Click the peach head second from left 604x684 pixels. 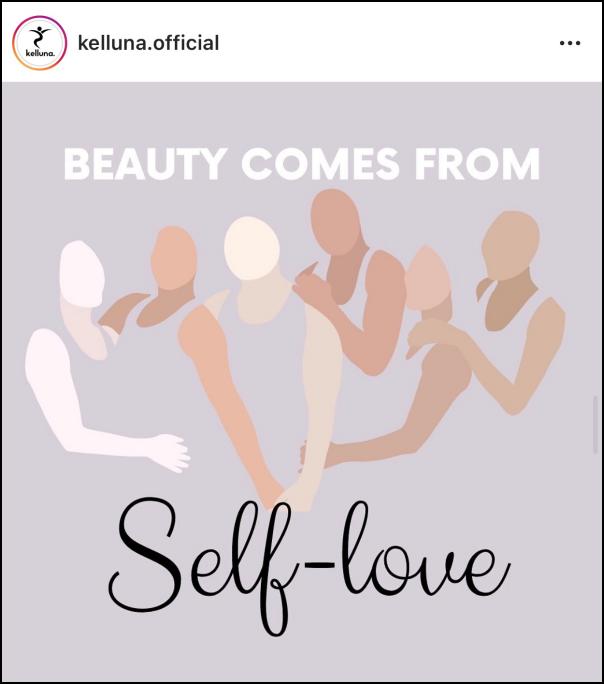174,258
